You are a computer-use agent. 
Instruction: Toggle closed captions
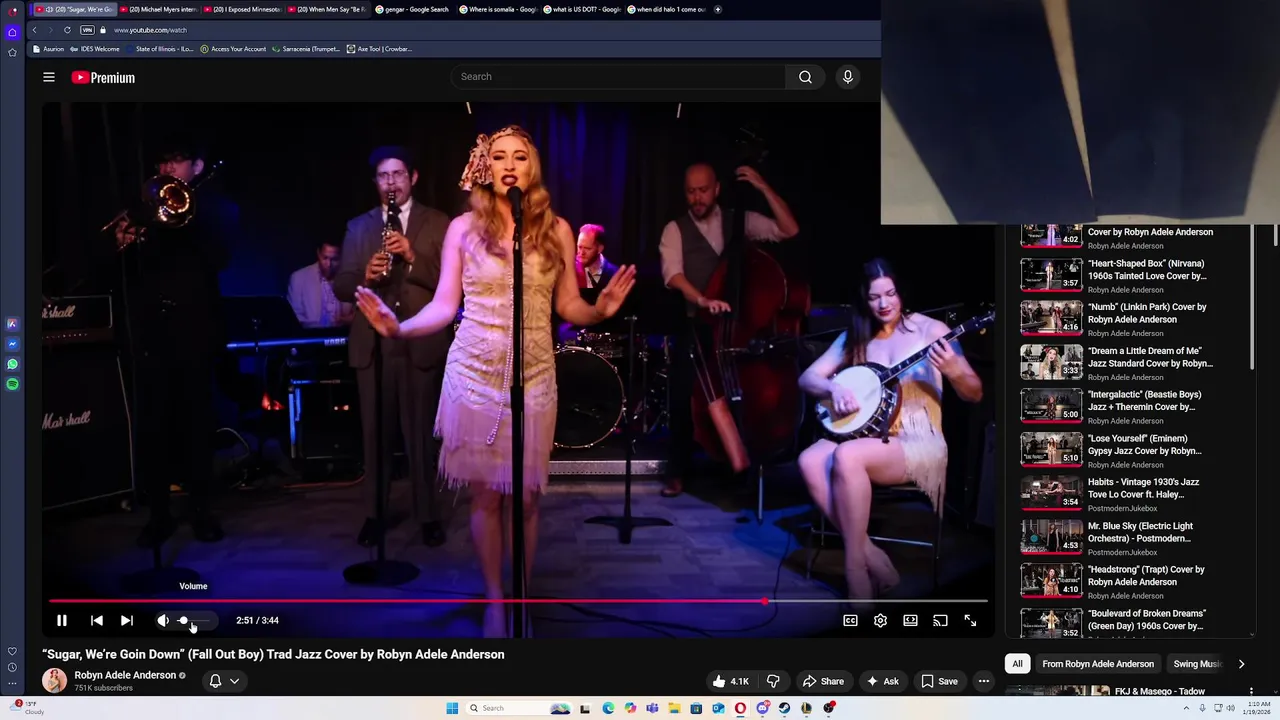850,620
